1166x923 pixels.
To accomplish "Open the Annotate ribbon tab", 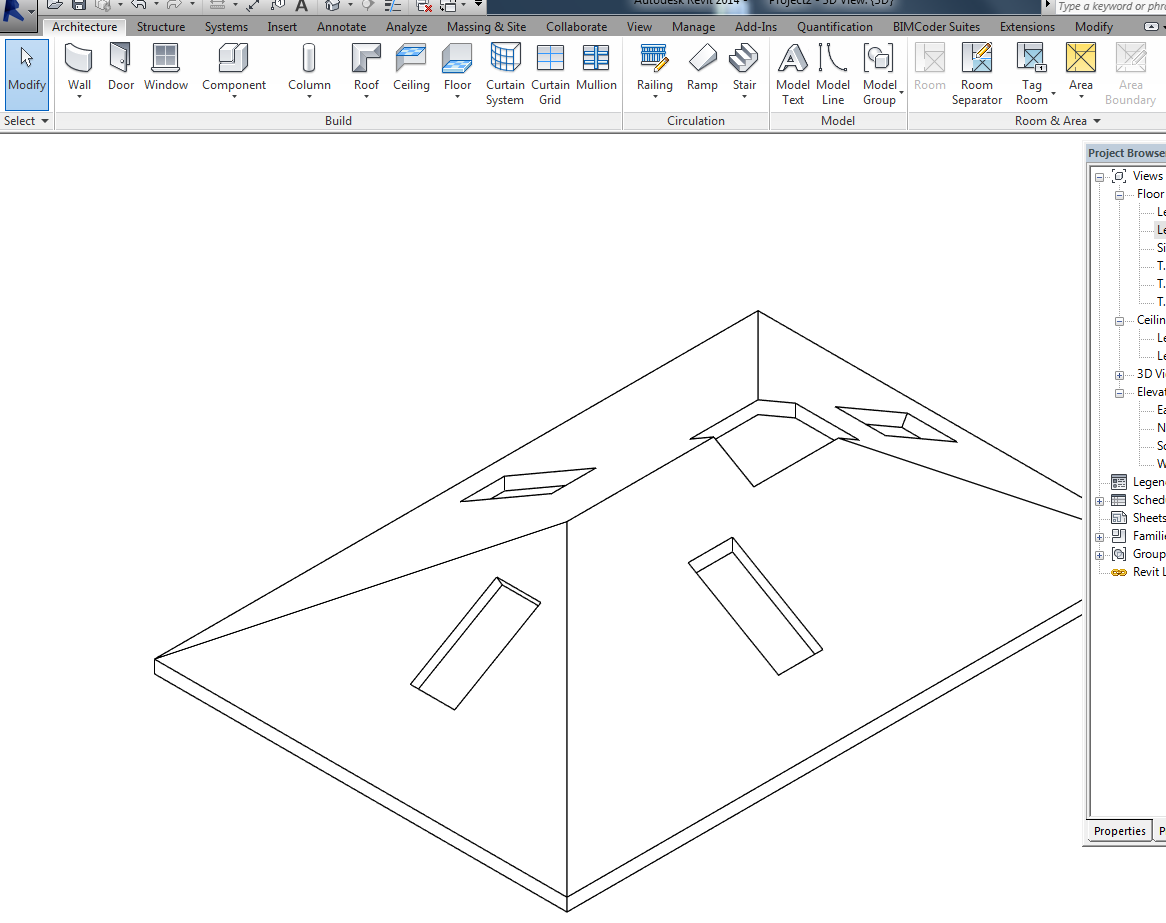I will pyautogui.click(x=341, y=27).
